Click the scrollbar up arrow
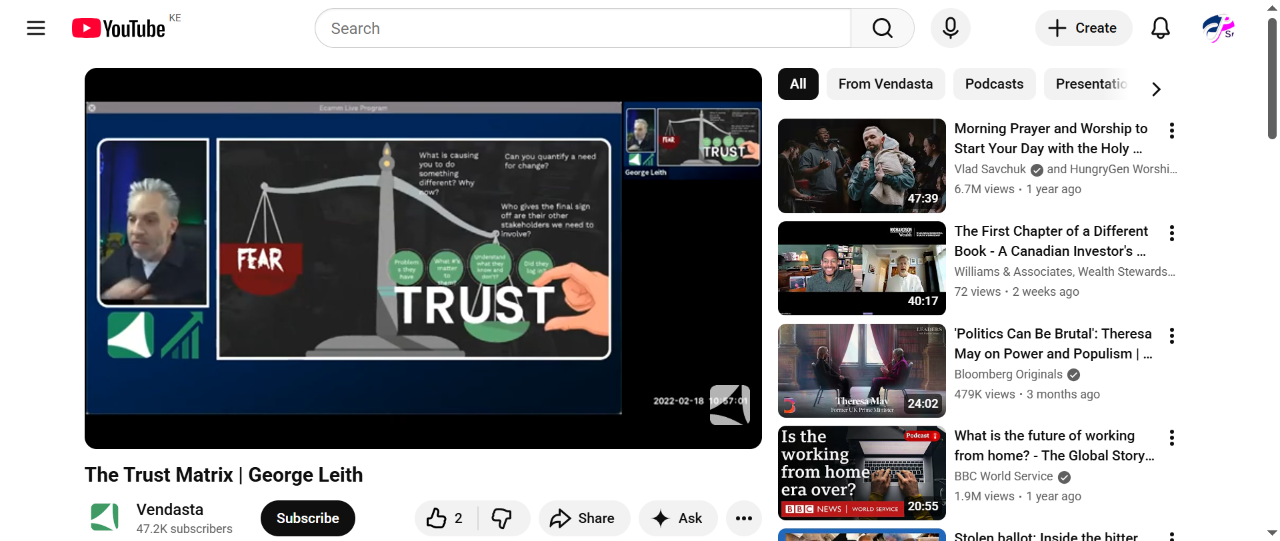The width and height of the screenshot is (1280, 541). pos(1272,8)
